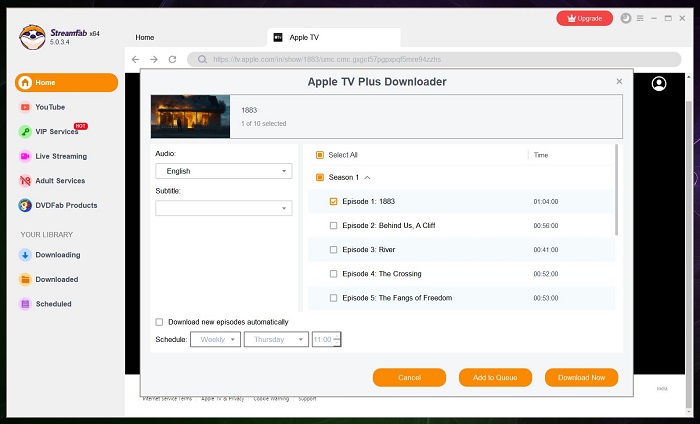Image resolution: width=700 pixels, height=424 pixels.
Task: Click the 1883 burning house thumbnail
Action: point(191,116)
